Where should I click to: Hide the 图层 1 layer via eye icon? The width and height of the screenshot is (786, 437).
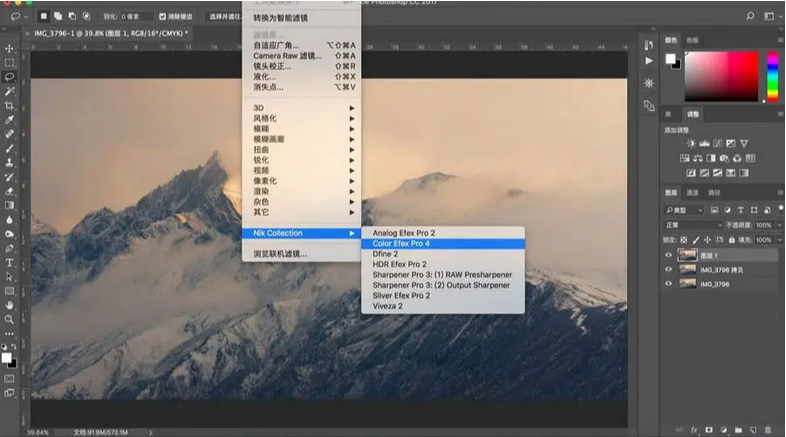(x=668, y=255)
